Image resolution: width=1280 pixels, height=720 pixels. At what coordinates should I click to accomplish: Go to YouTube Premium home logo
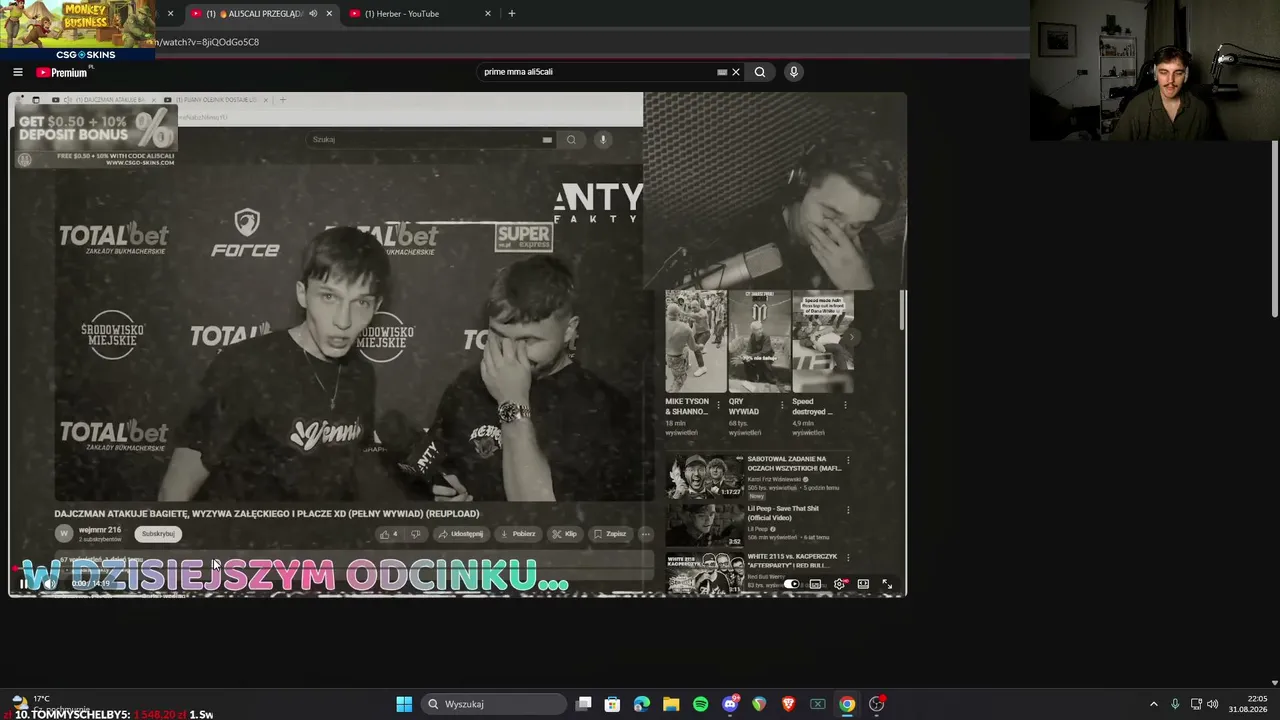[62, 72]
